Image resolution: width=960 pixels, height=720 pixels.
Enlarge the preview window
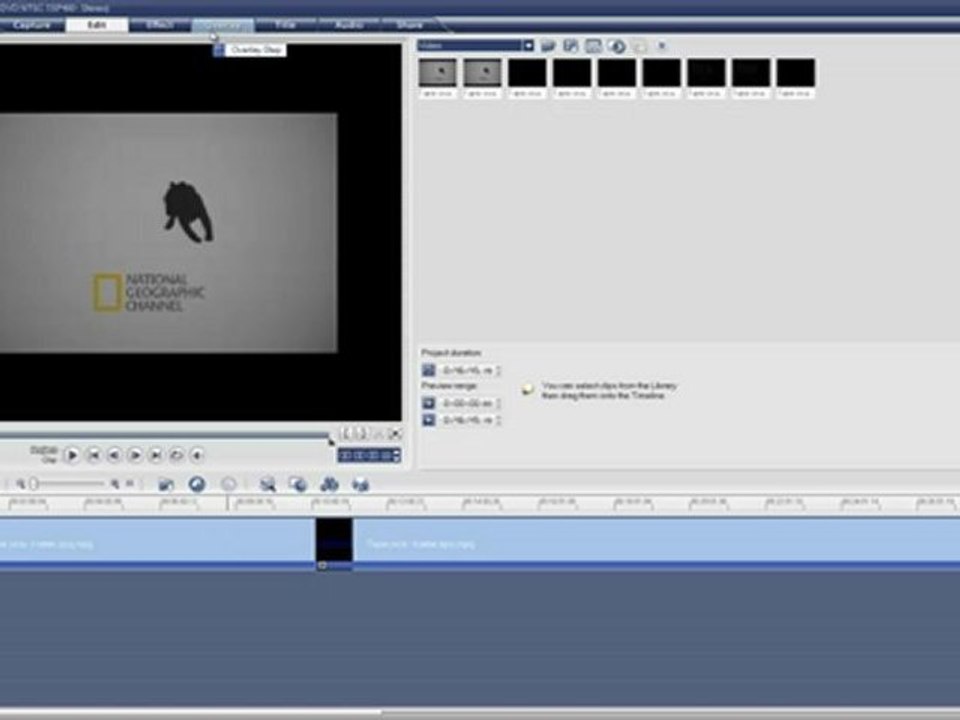pyautogui.click(x=395, y=433)
